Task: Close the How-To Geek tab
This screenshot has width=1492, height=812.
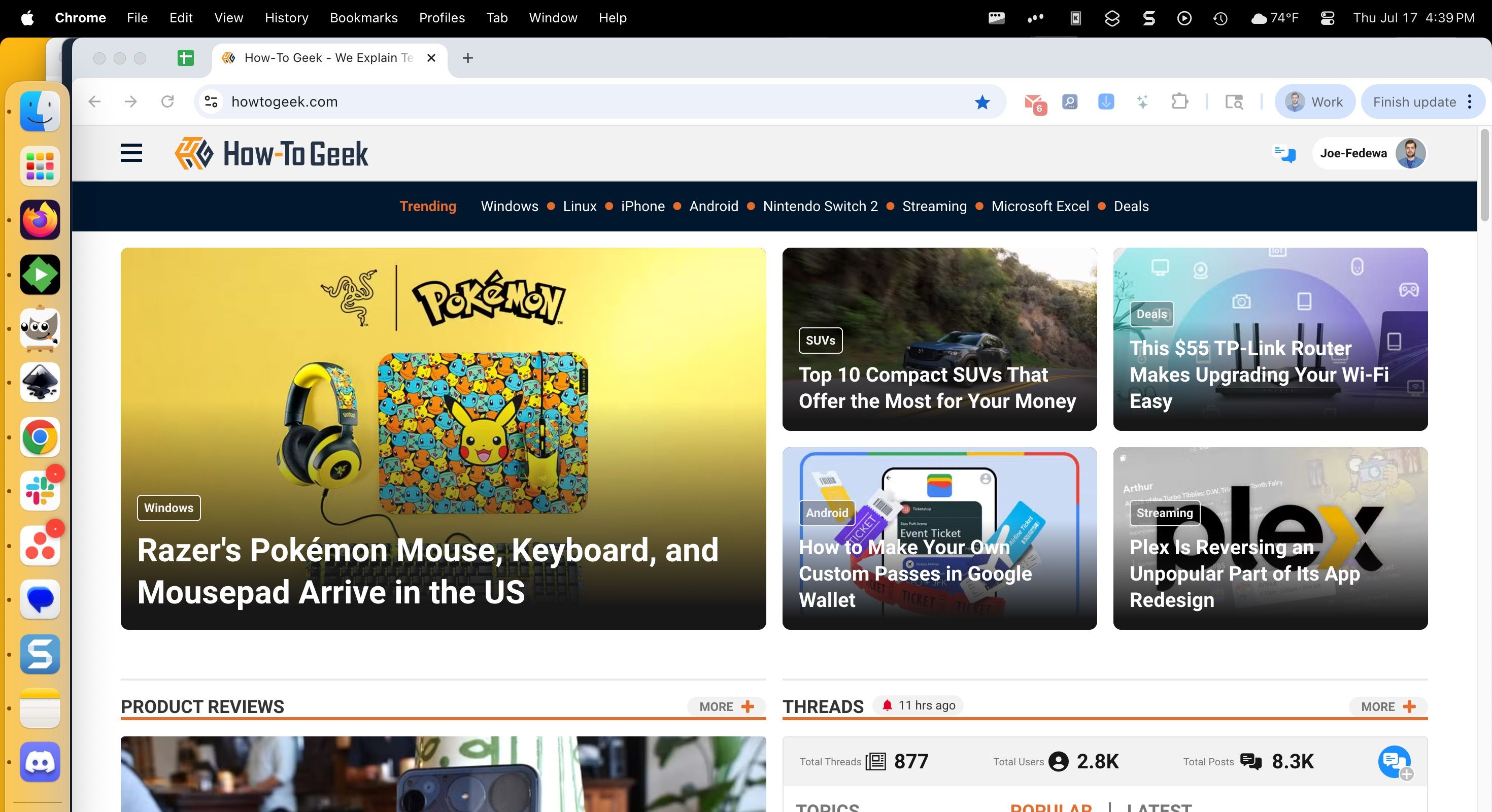Action: click(431, 58)
